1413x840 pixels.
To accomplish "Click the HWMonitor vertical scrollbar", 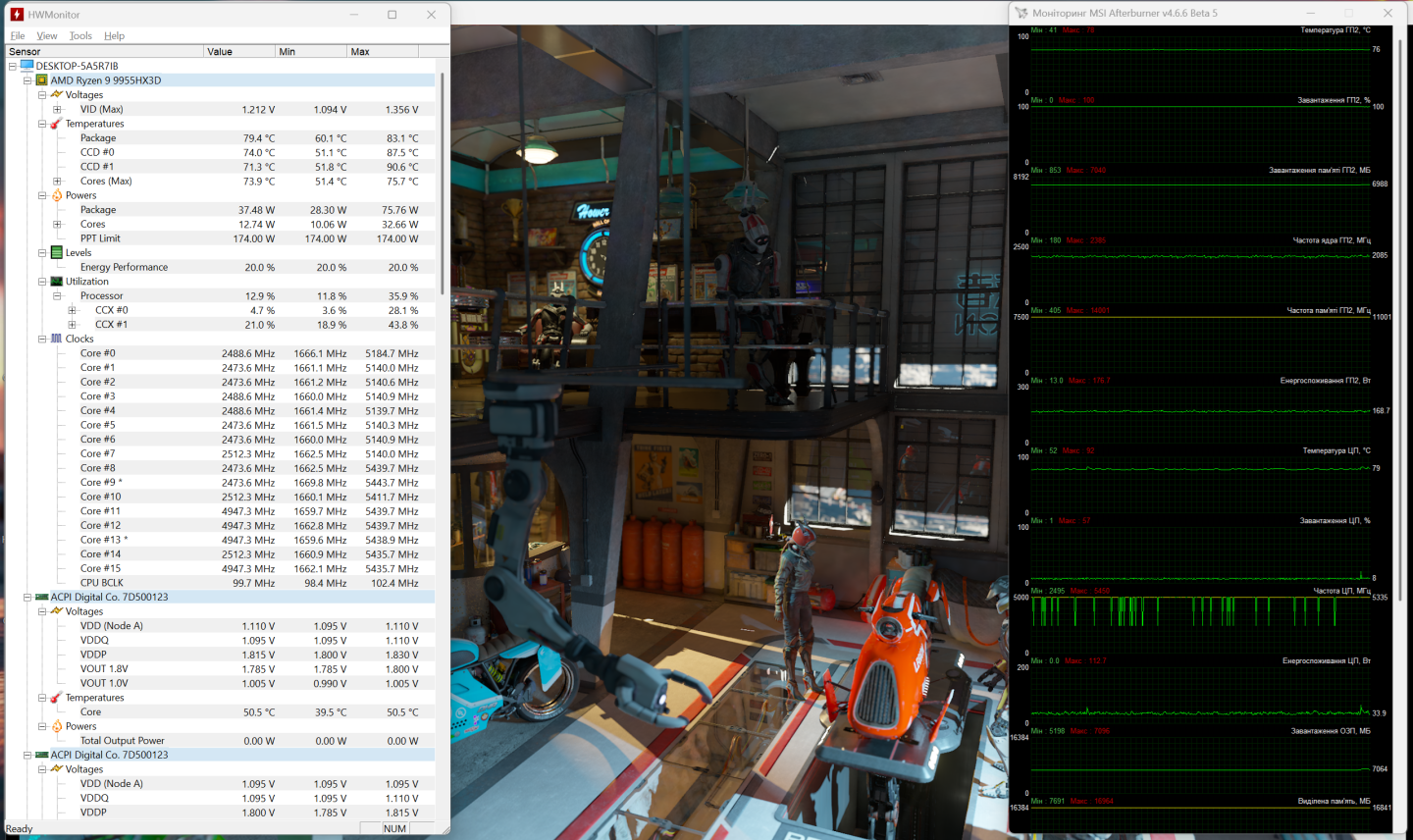I will (x=444, y=182).
